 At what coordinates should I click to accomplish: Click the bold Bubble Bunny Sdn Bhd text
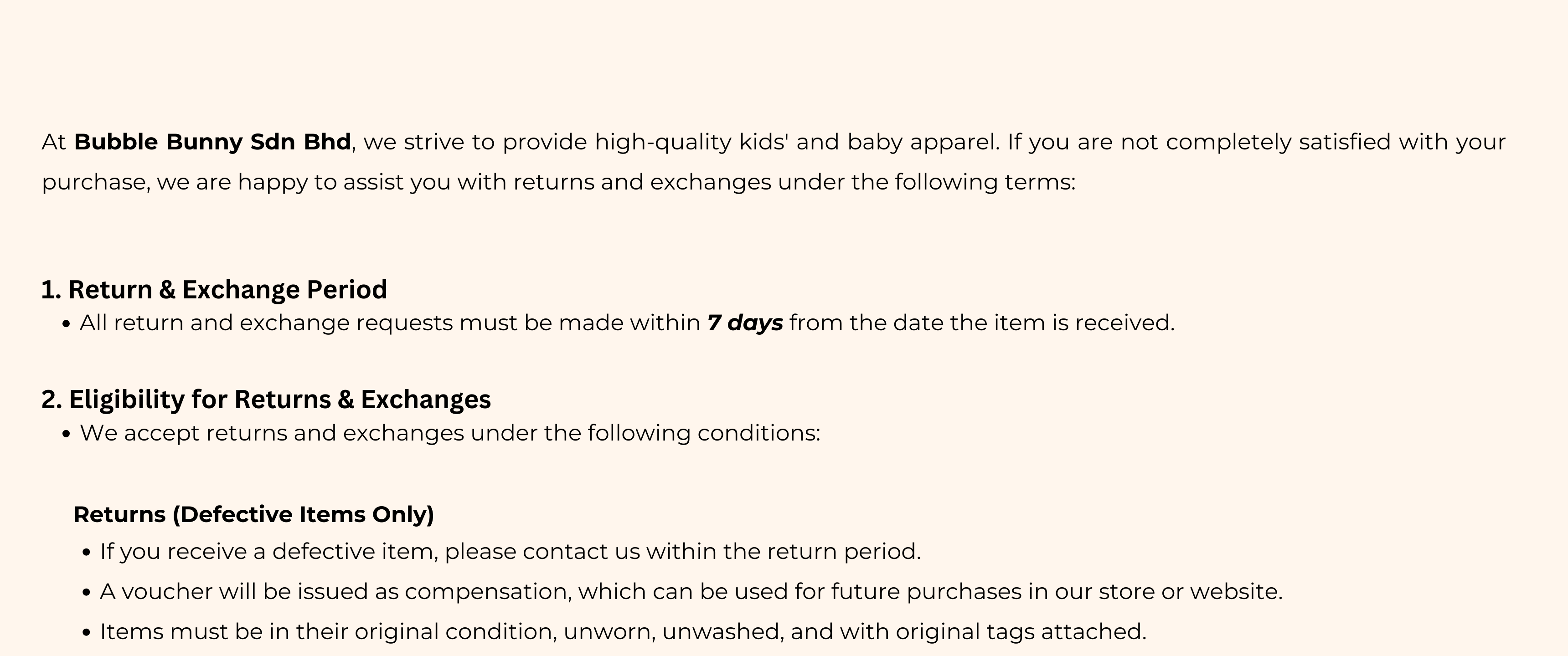pos(212,142)
